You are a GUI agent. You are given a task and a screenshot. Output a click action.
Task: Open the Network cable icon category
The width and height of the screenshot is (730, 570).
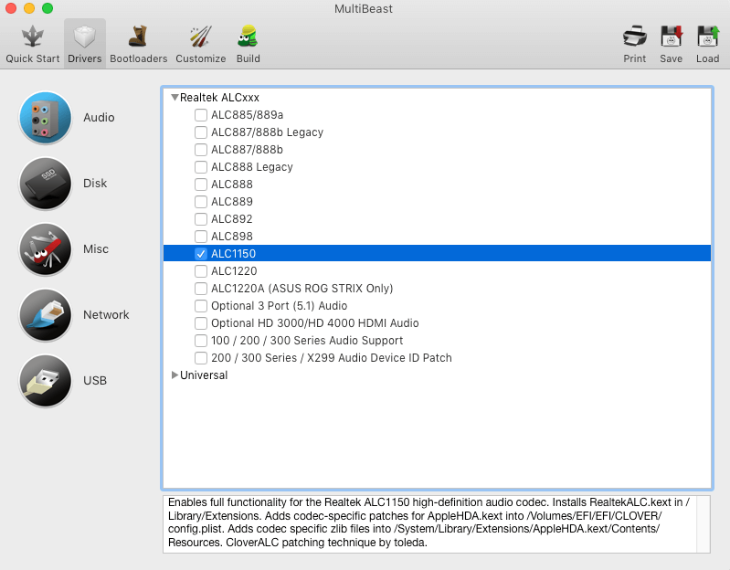click(46, 315)
